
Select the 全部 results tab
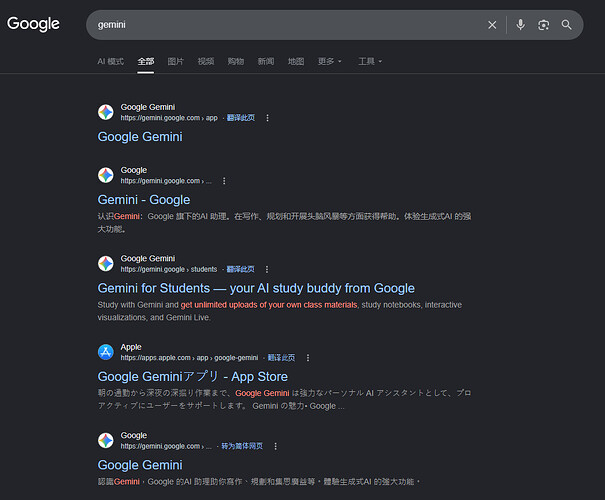coord(146,61)
